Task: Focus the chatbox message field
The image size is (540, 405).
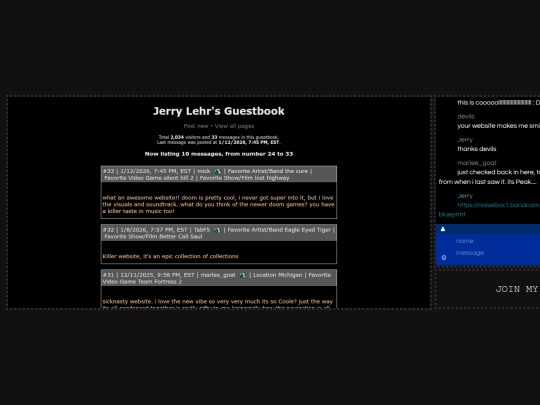Action: [497, 253]
